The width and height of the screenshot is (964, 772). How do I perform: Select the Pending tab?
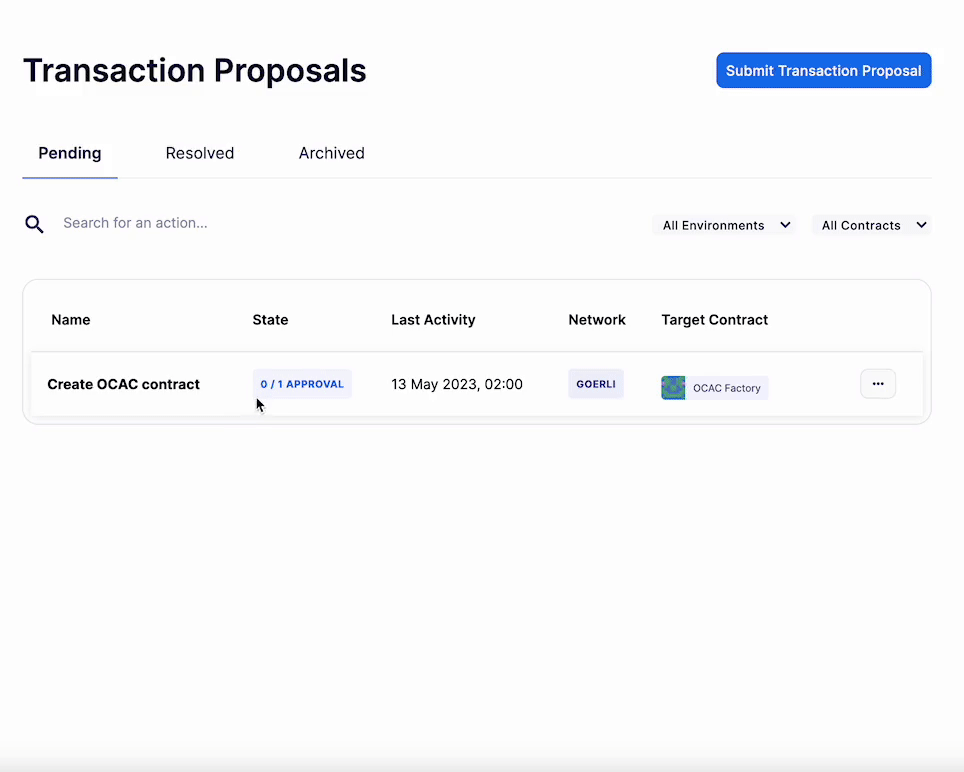pyautogui.click(x=70, y=153)
